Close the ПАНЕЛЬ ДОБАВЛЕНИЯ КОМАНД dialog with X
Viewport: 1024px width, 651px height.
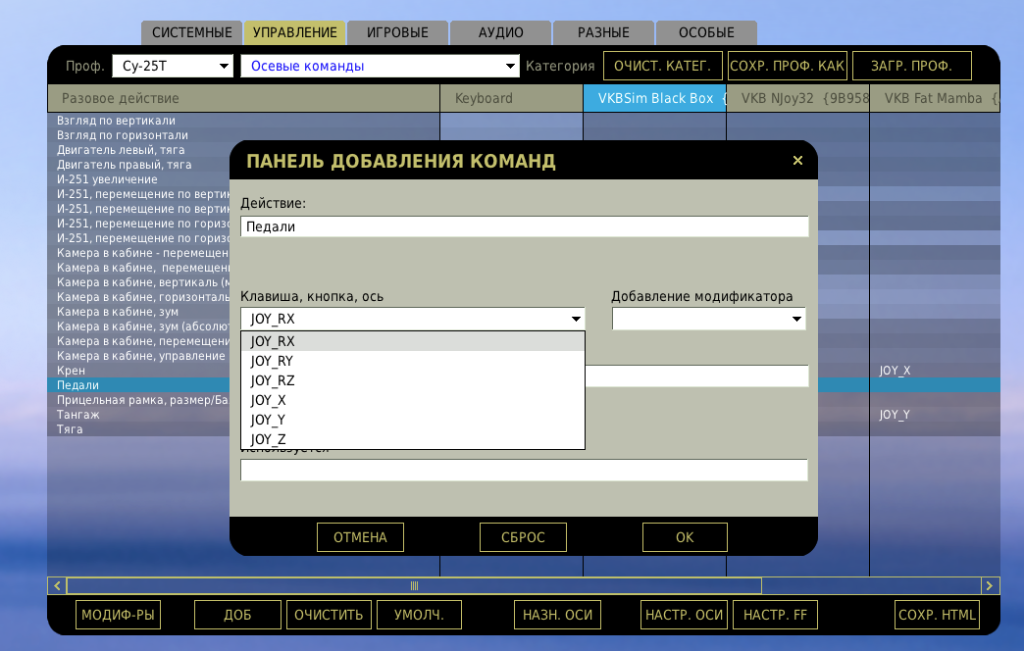point(797,161)
